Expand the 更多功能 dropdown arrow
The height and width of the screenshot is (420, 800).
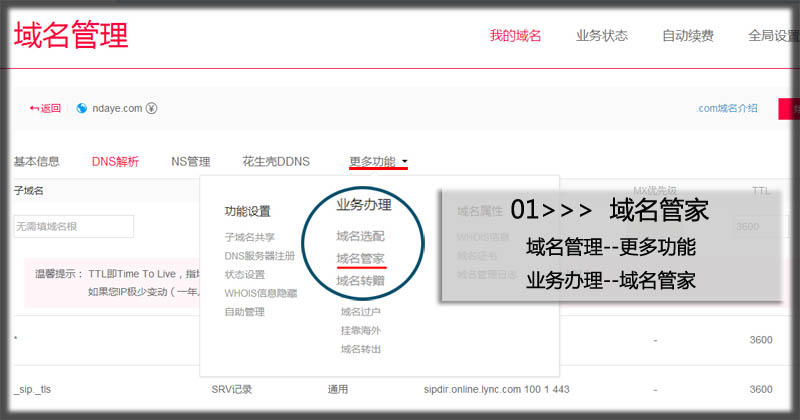coord(405,162)
